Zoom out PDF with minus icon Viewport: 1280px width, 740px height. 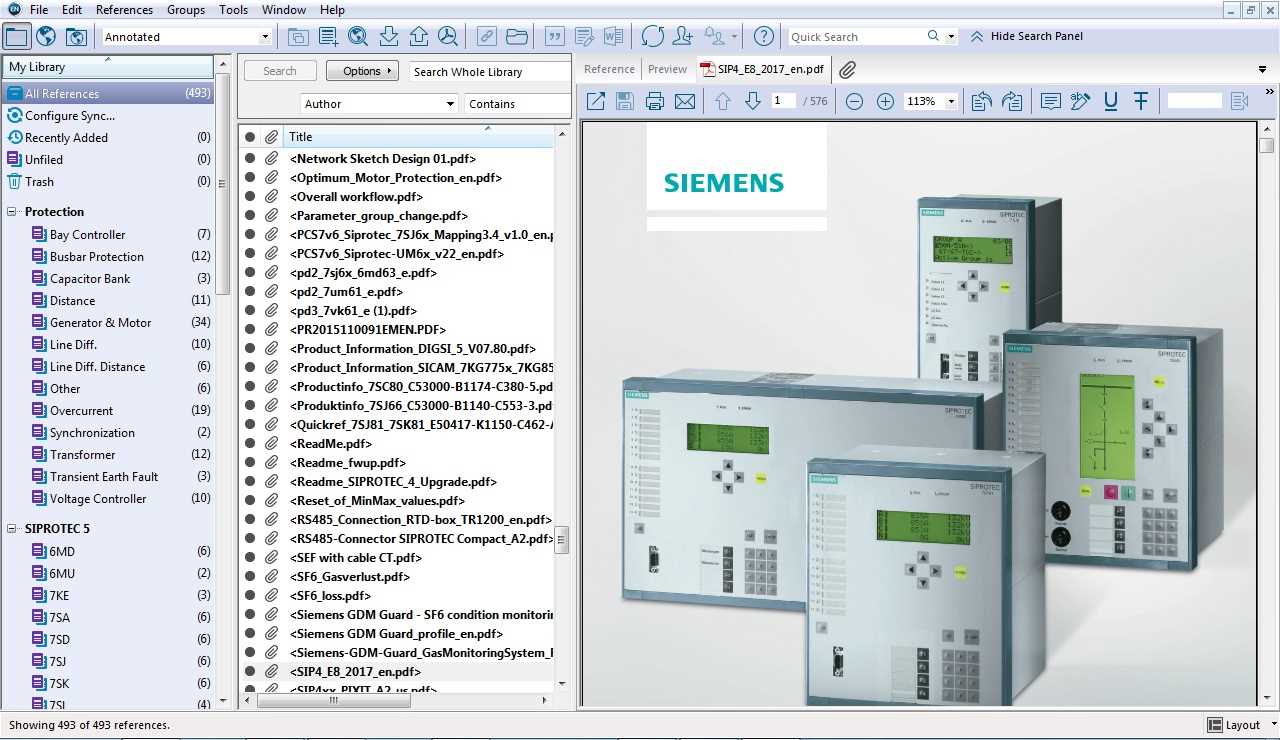[854, 101]
